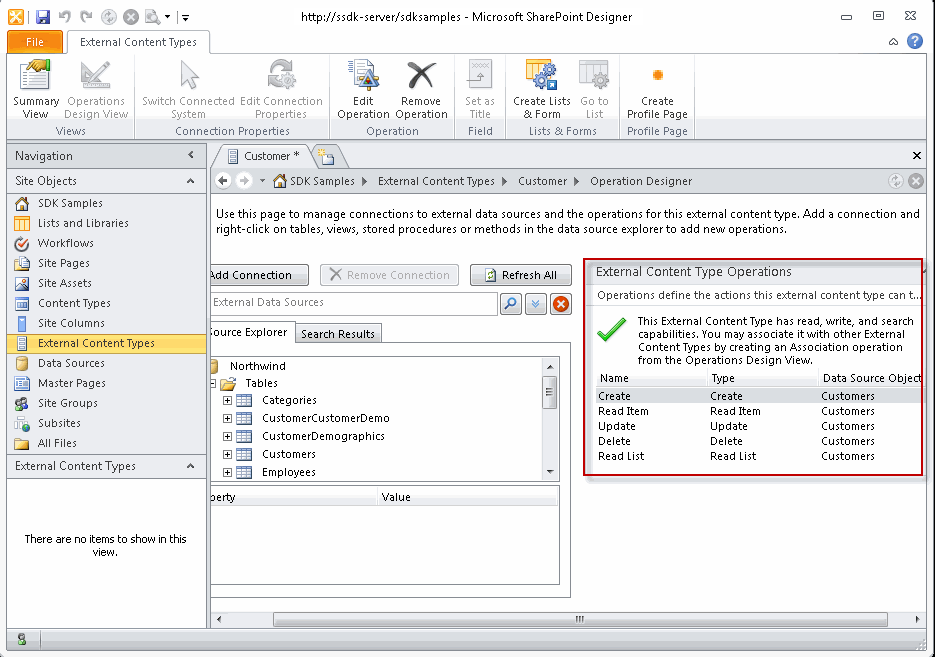Click the Refresh All button
The width and height of the screenshot is (935, 657).
pyautogui.click(x=520, y=274)
